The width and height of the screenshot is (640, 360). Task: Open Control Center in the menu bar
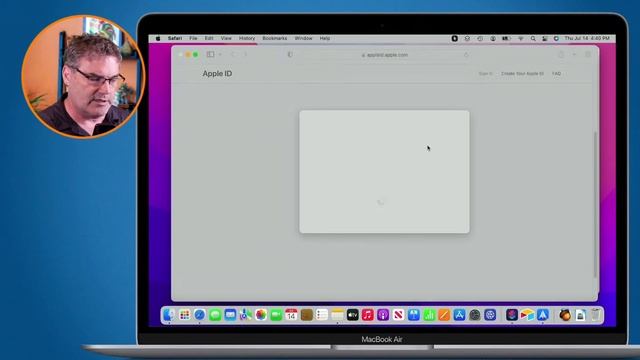click(x=544, y=38)
